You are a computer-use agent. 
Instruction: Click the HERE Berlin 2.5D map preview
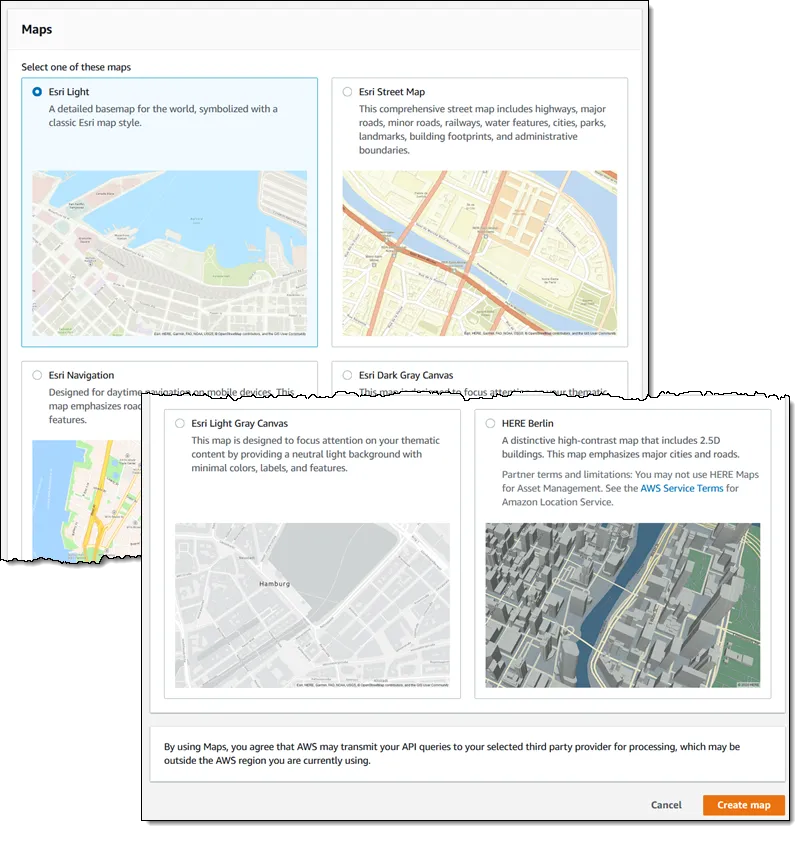coord(623,605)
